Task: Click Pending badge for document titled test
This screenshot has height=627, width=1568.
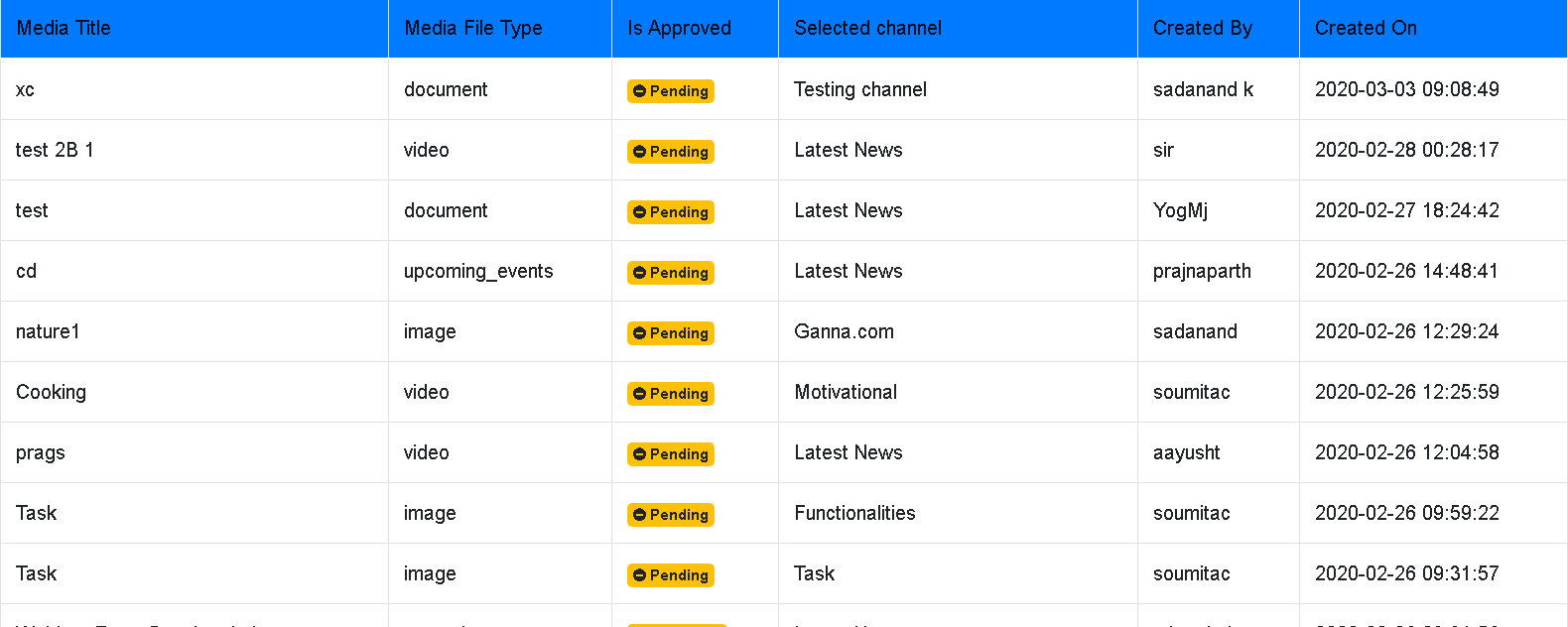Action: (x=671, y=212)
